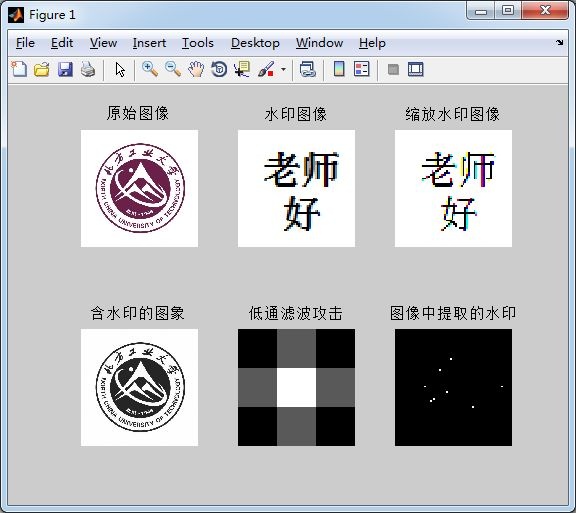The image size is (576, 513).
Task: Click the 低通滤波攻击 filter image
Action: 296,387
